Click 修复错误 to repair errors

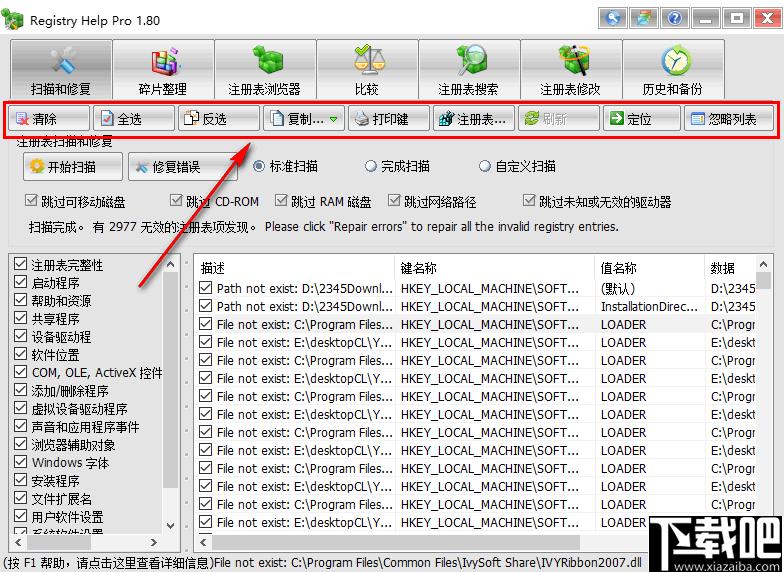(x=182, y=166)
